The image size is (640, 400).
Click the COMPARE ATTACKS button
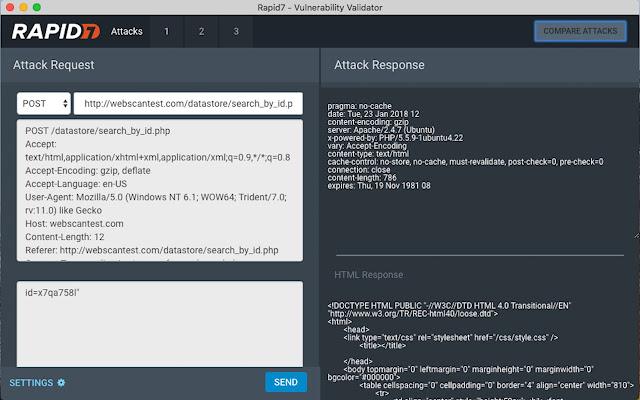click(580, 31)
